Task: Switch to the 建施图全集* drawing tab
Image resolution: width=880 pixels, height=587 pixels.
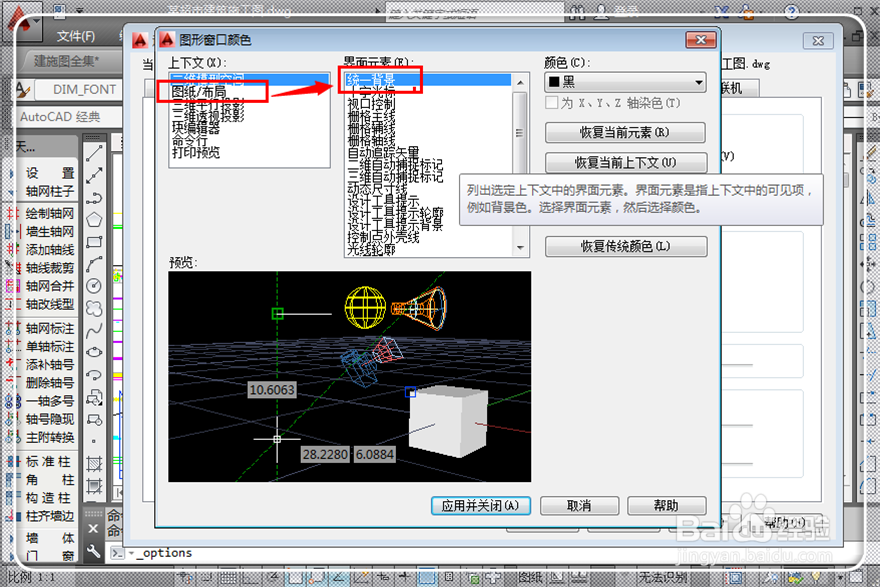Action: [x=67, y=61]
